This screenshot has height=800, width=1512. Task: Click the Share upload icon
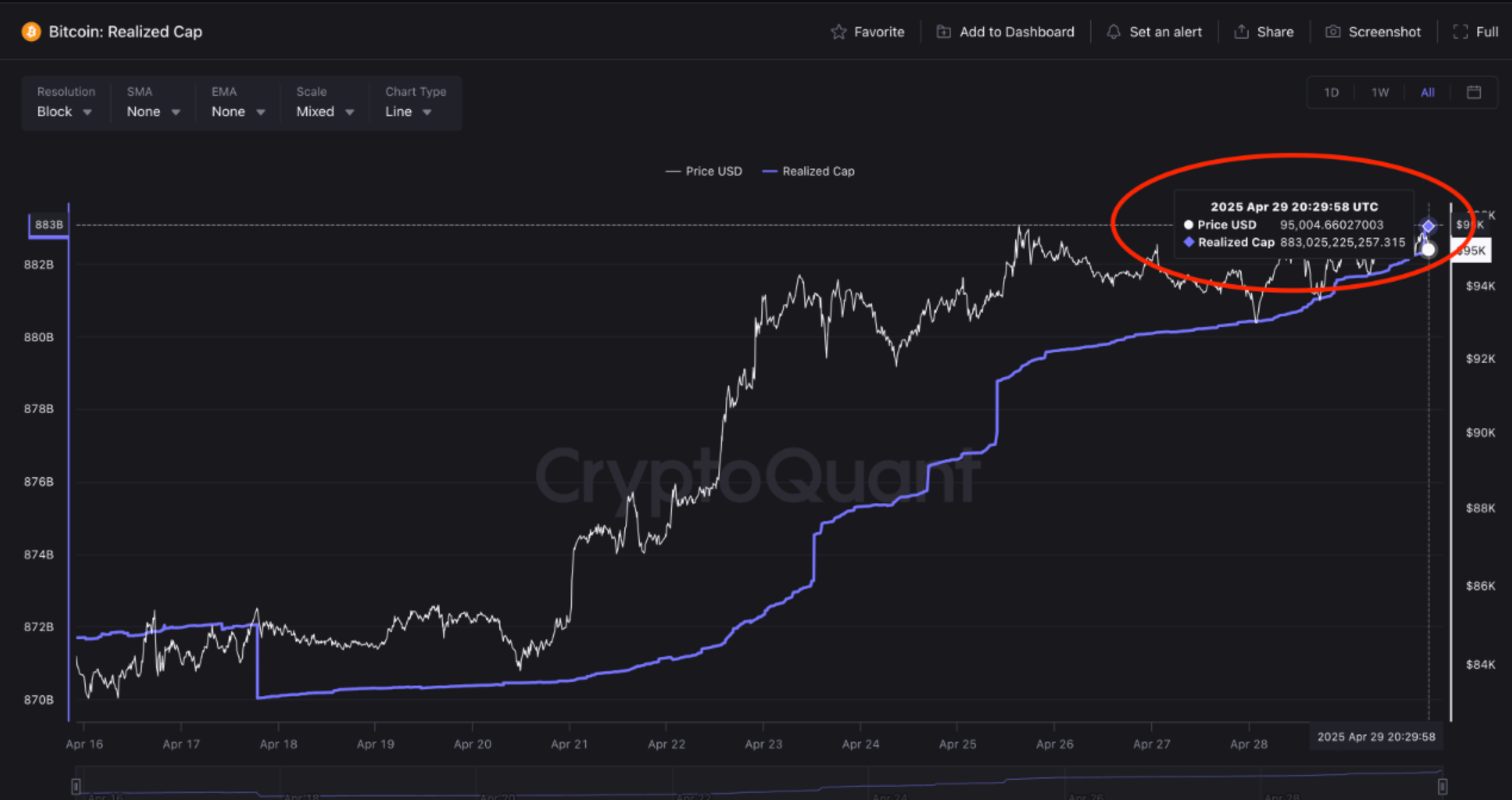pyautogui.click(x=1242, y=32)
